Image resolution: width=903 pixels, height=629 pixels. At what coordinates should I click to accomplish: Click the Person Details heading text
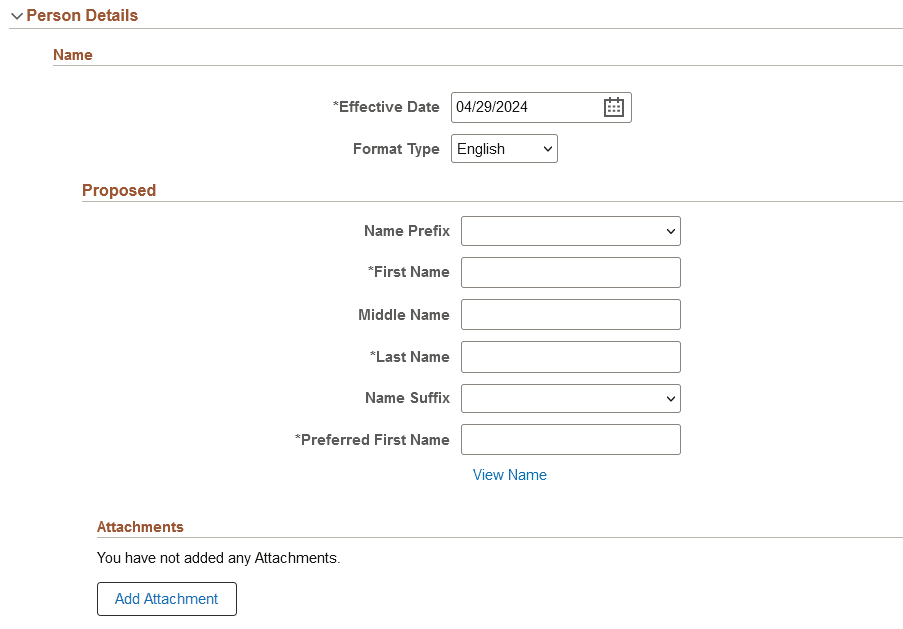82,16
